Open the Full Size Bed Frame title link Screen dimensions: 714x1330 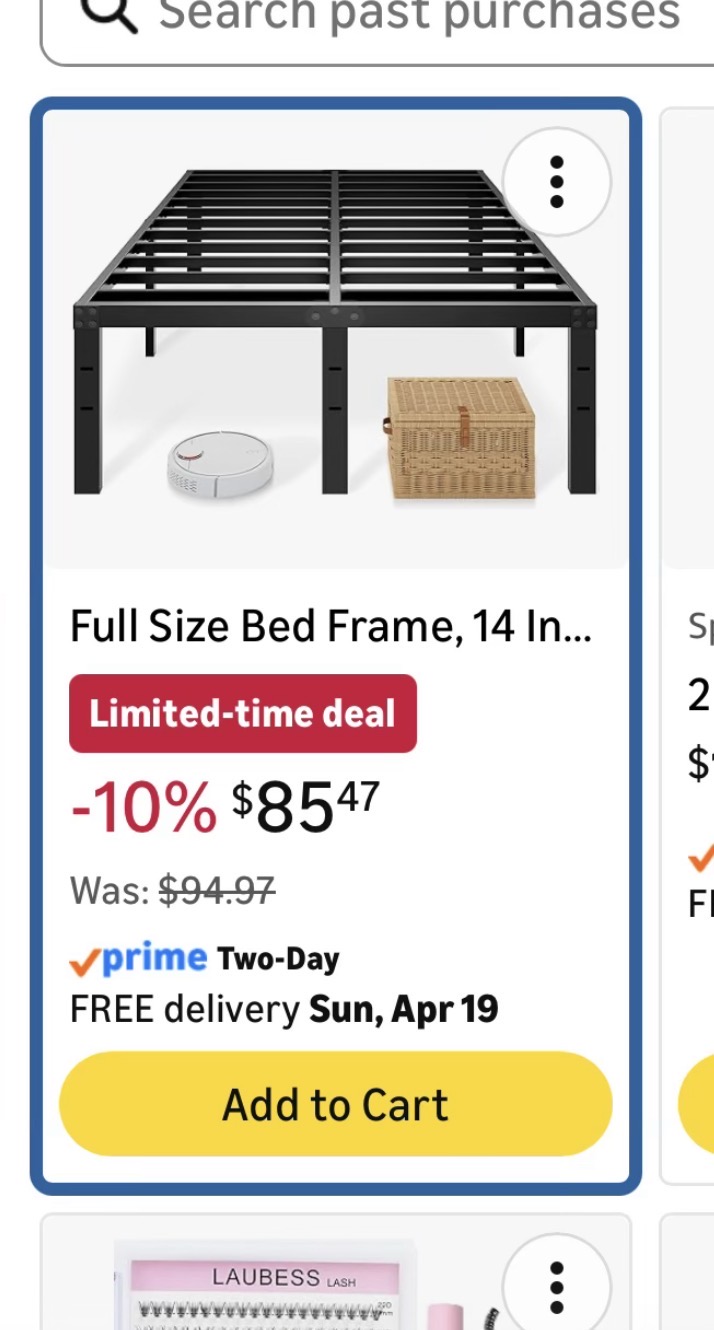tap(330, 627)
